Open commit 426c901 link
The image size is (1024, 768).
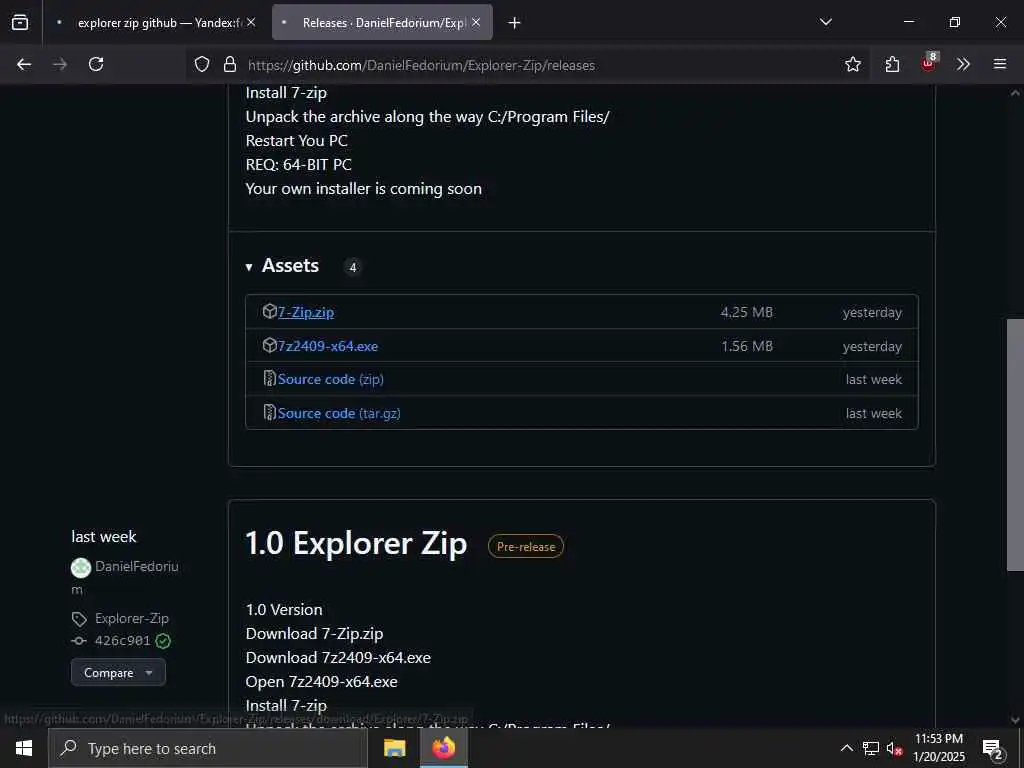click(x=122, y=641)
